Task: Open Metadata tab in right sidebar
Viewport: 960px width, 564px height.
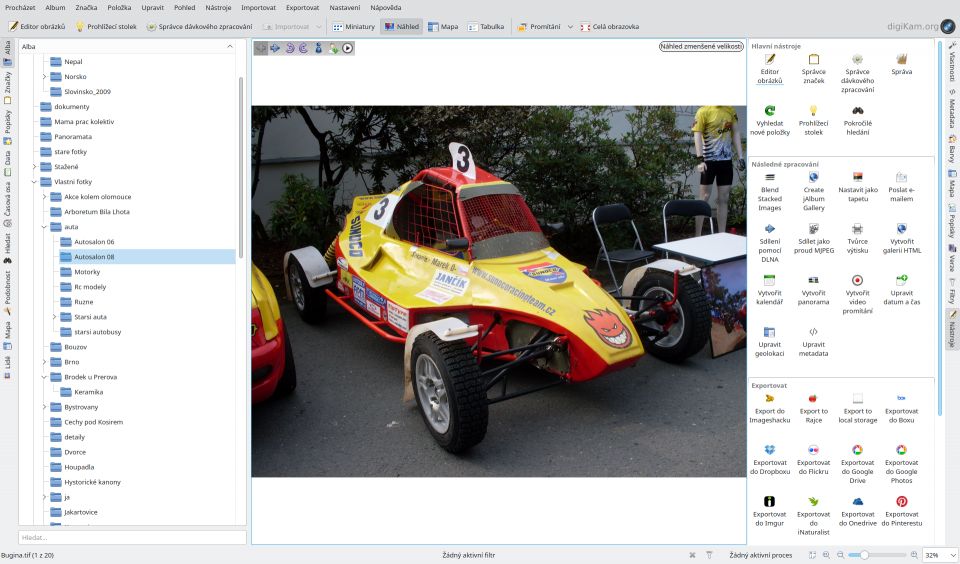Action: point(952,109)
